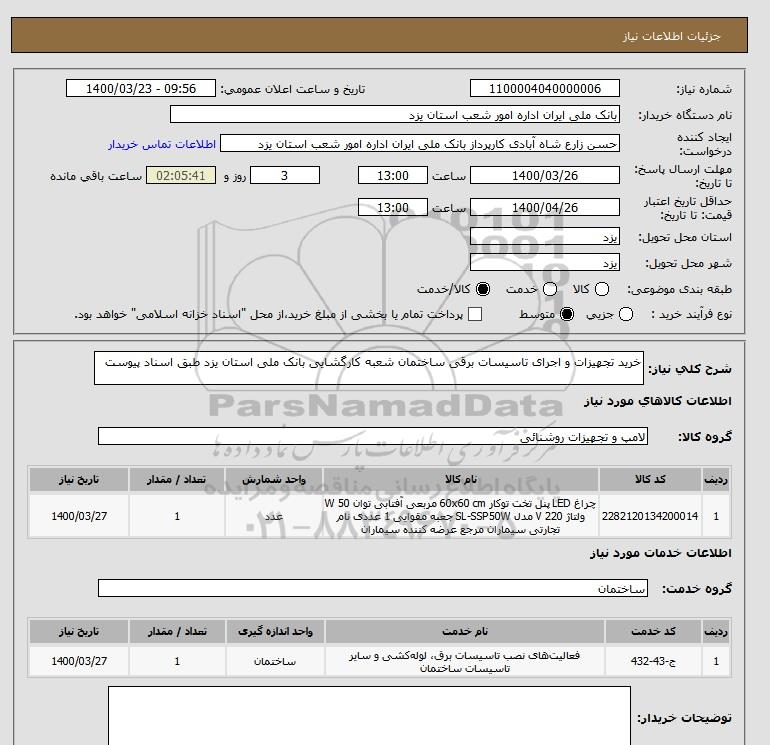
Task: Click the service name cell فعالیت‌های نصب تاسیسات برق
Action: (x=465, y=662)
